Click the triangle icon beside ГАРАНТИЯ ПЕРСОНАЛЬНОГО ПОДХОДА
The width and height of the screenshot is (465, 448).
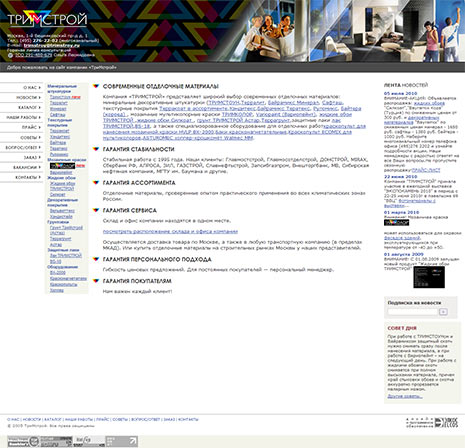[96, 259]
